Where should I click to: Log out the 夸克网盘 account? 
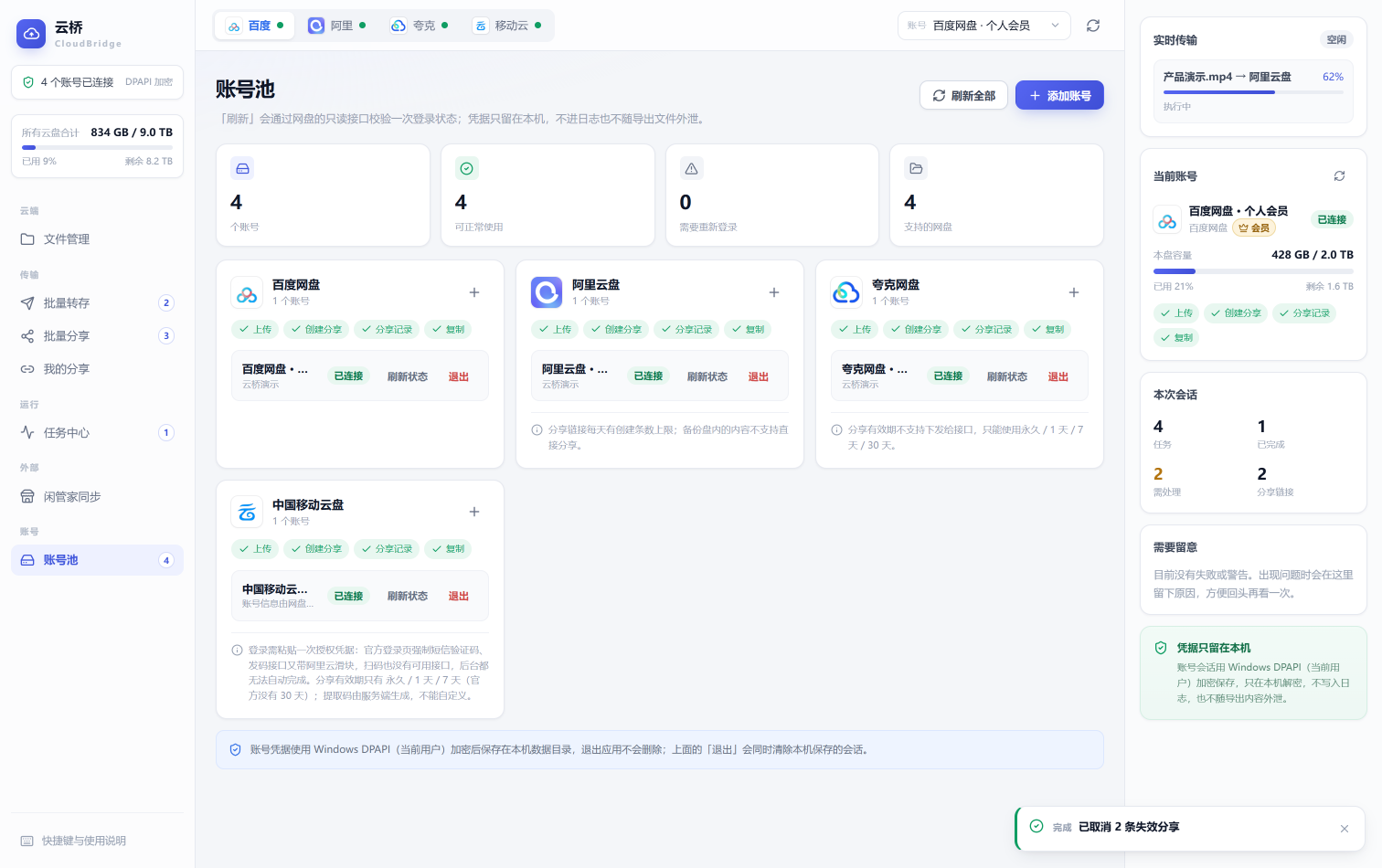point(1058,376)
